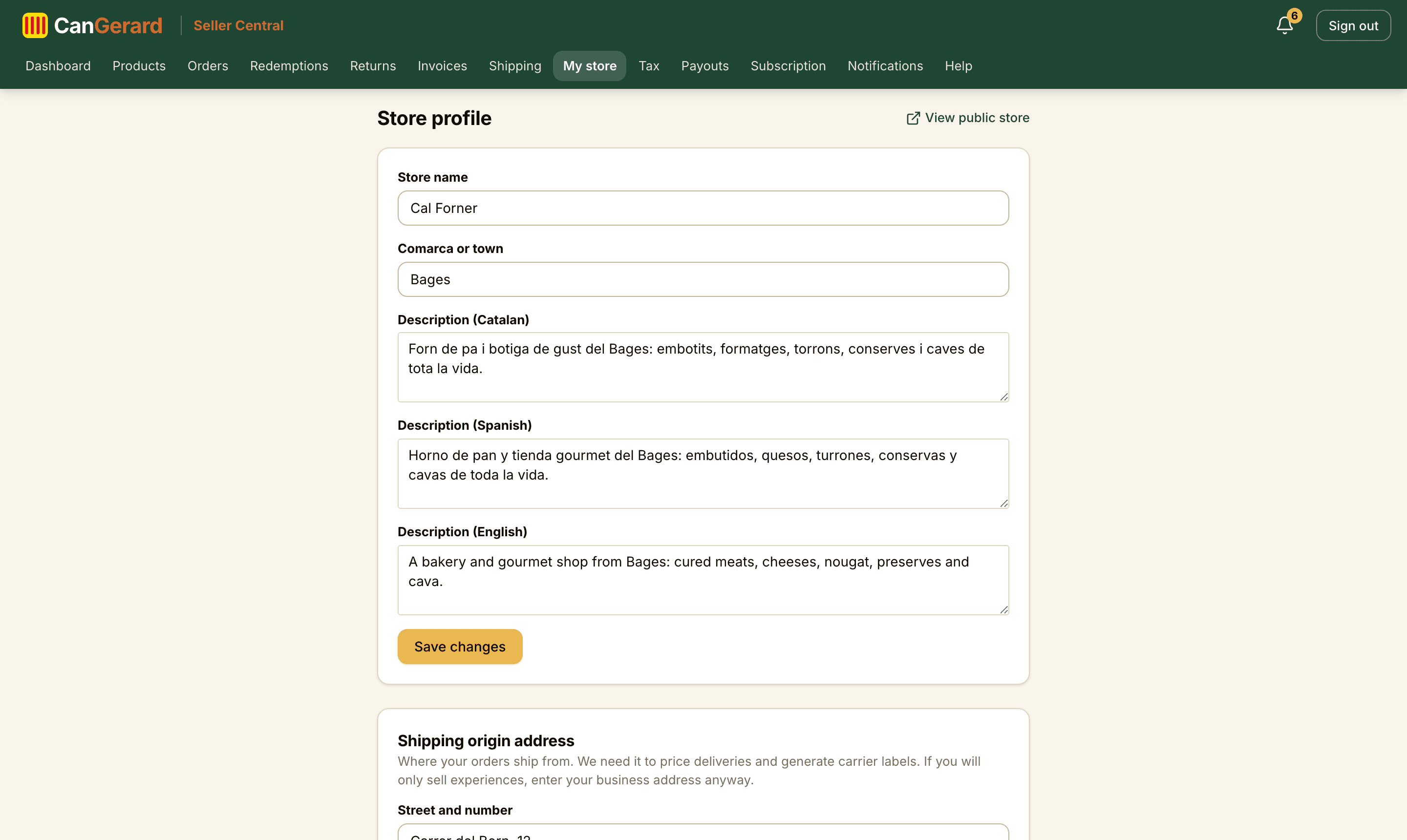Open the Subscription tab
Screen dimensions: 1407x840
point(788,65)
